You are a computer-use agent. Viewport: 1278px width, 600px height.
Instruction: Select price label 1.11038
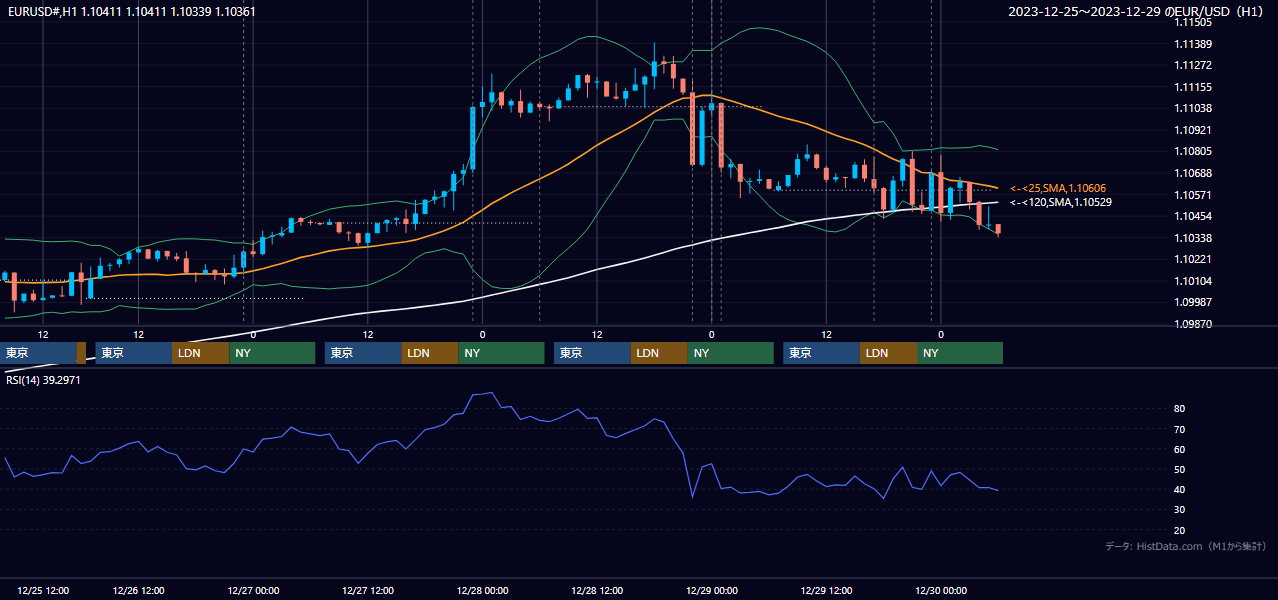coord(1193,108)
